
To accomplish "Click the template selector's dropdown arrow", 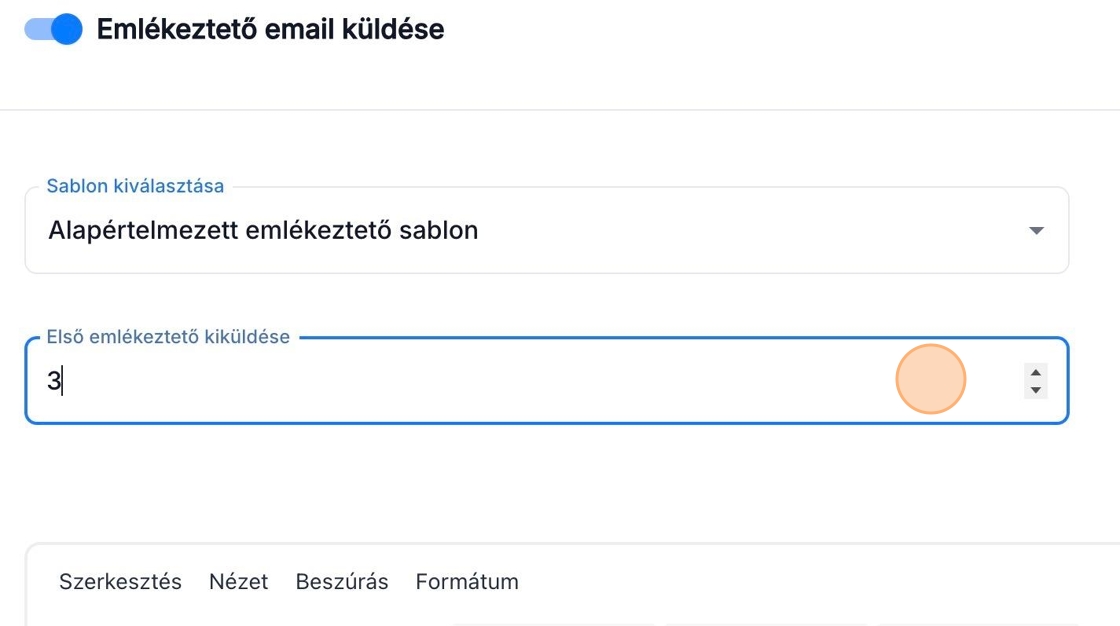I will 1036,231.
